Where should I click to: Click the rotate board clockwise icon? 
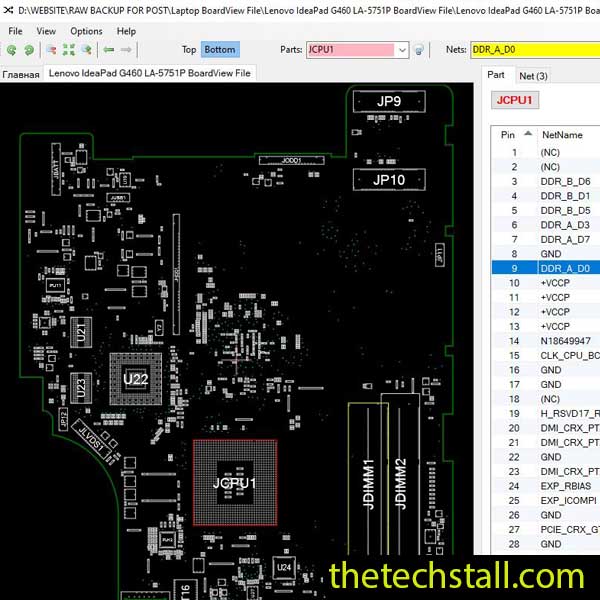point(27,49)
